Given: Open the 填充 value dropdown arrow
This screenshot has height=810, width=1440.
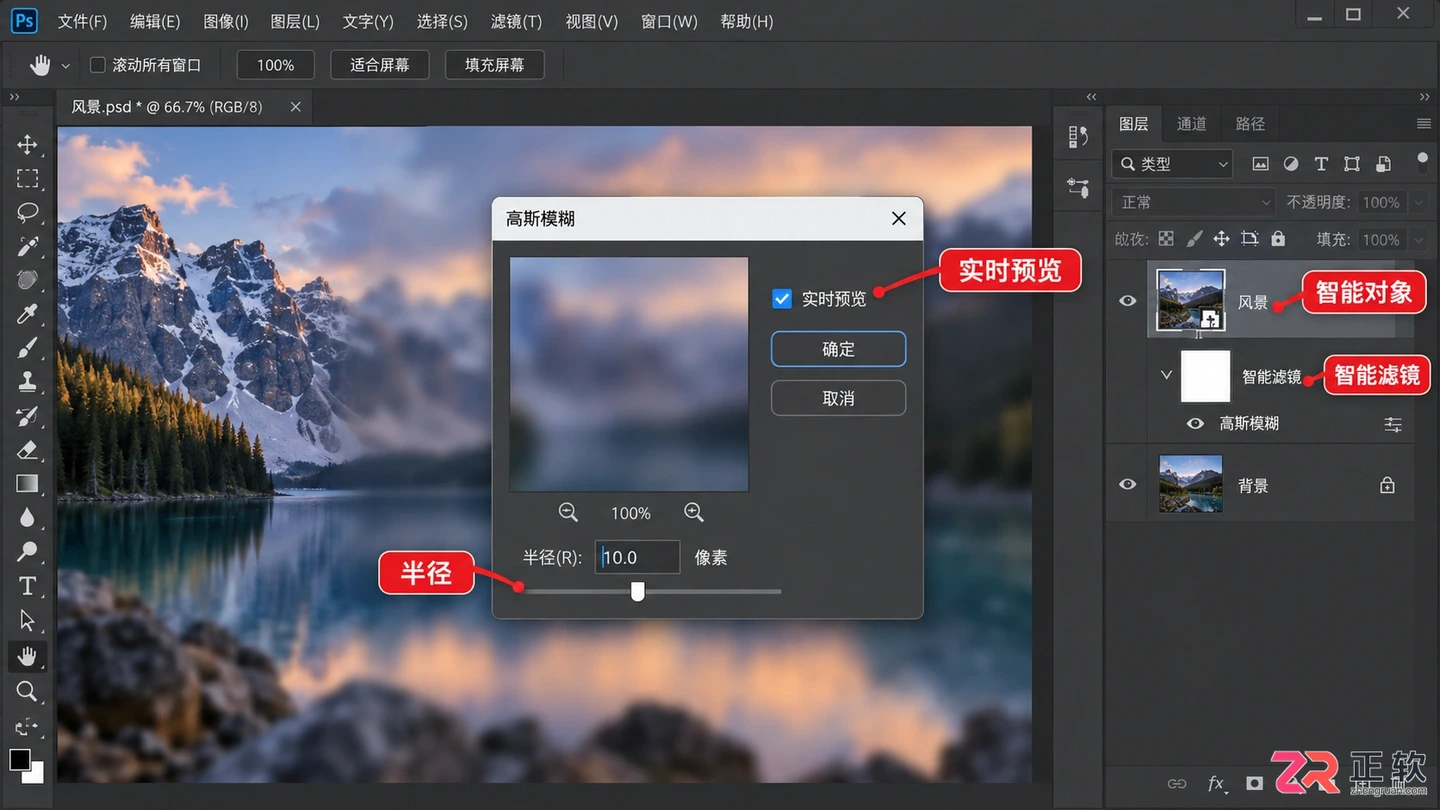Looking at the screenshot, I should [1419, 240].
